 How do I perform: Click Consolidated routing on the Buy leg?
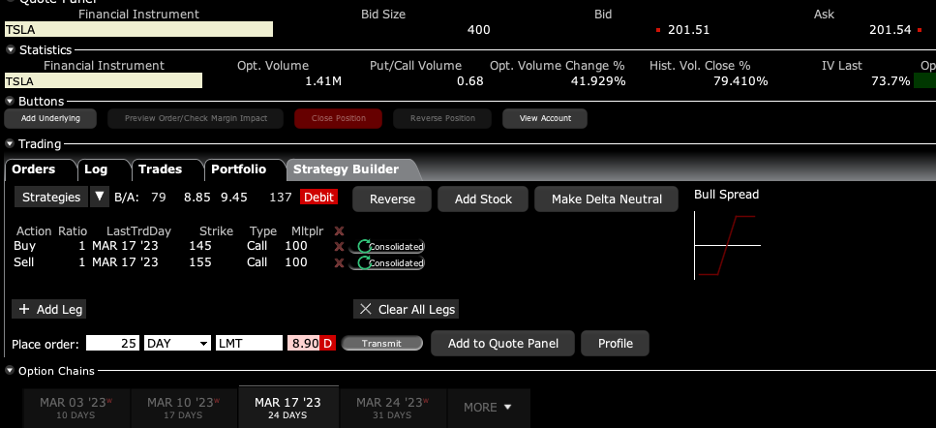click(x=386, y=246)
